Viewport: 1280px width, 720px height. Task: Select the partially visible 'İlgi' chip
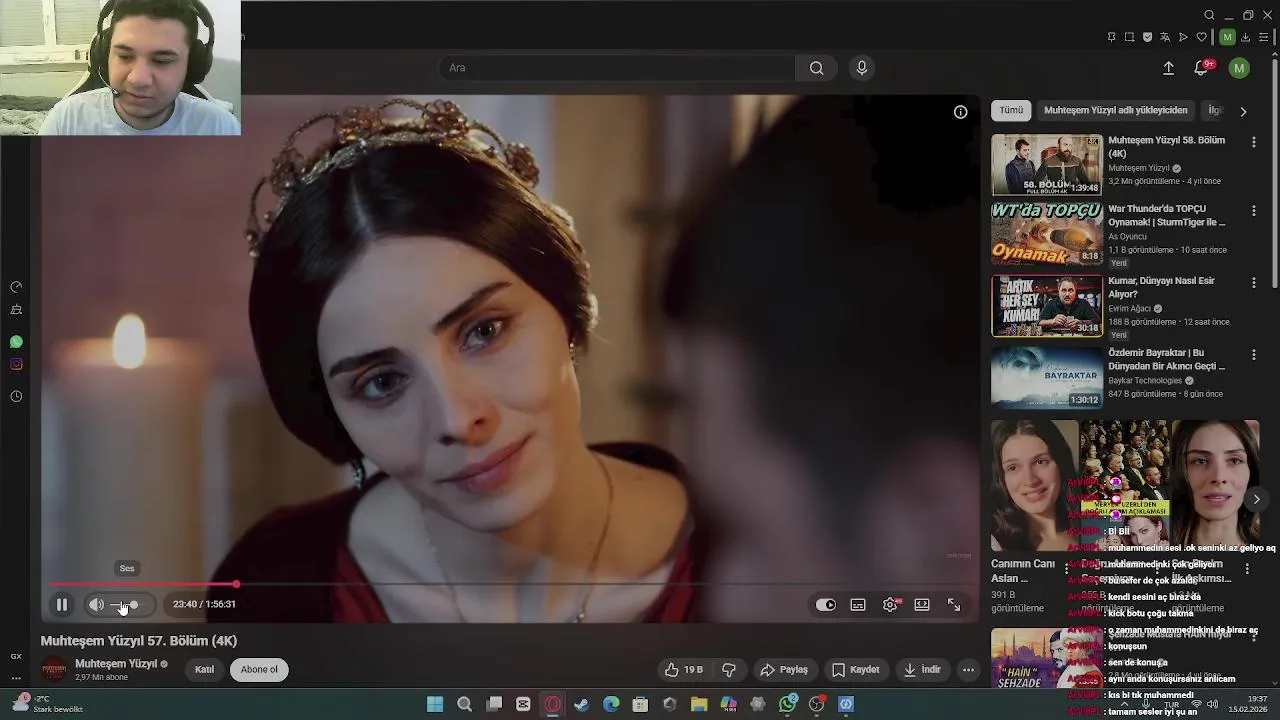coord(1214,110)
